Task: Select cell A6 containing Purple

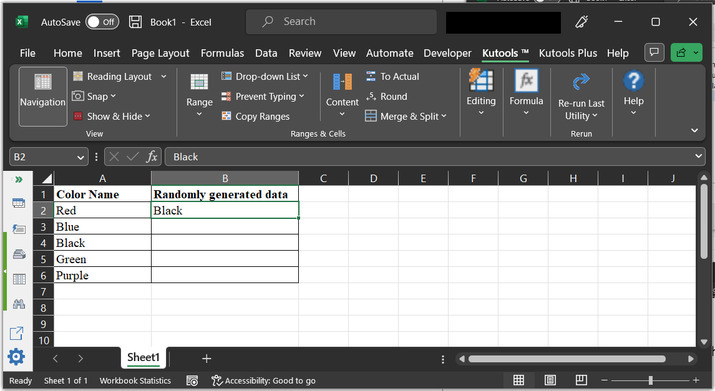Action: coord(103,275)
